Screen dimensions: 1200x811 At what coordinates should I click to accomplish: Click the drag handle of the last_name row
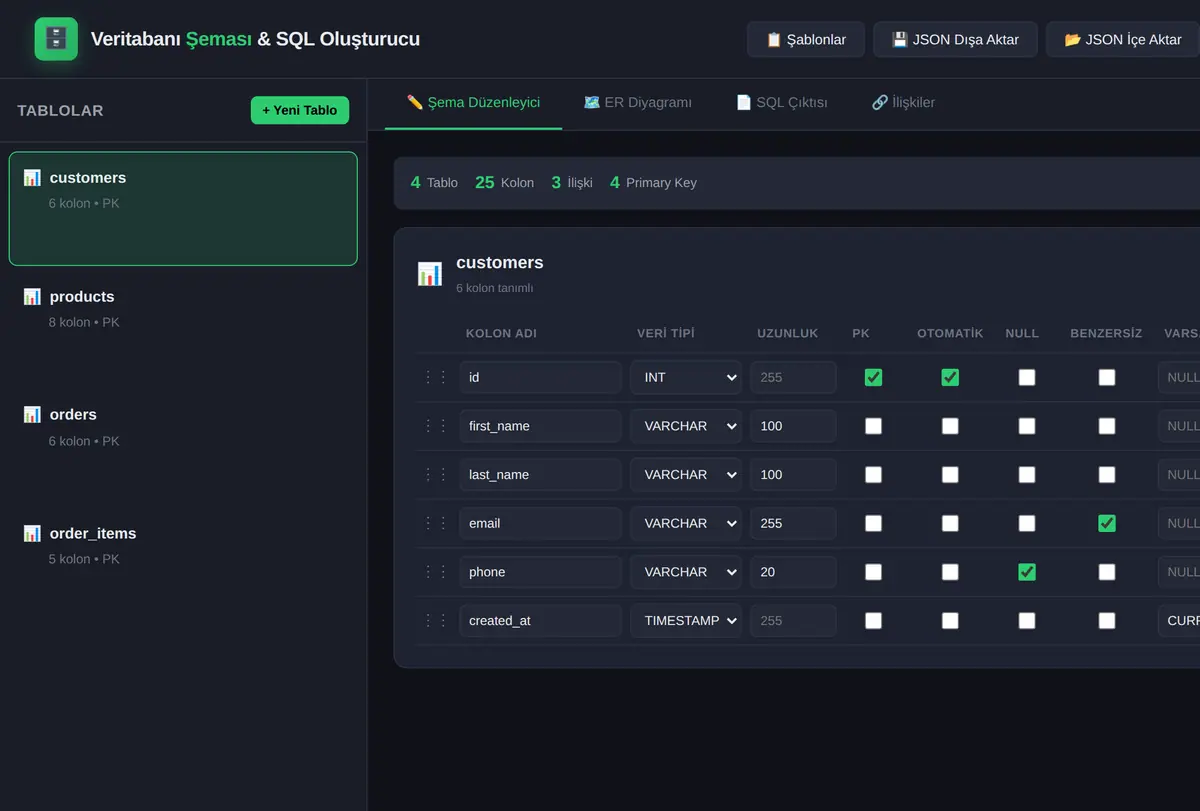coord(436,475)
